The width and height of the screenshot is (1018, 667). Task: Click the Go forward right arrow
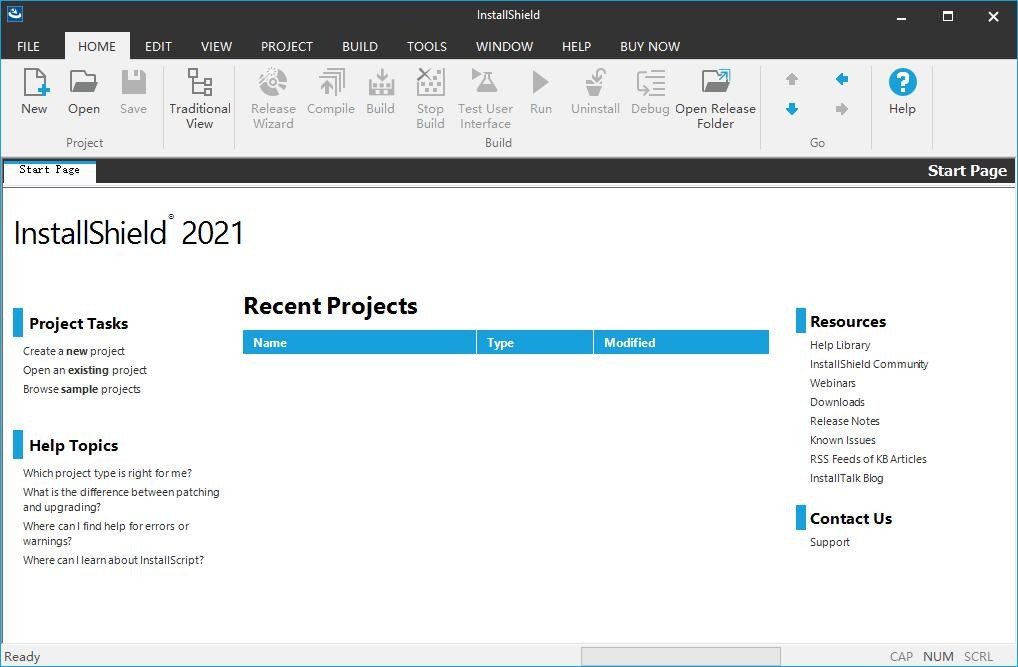tap(842, 108)
